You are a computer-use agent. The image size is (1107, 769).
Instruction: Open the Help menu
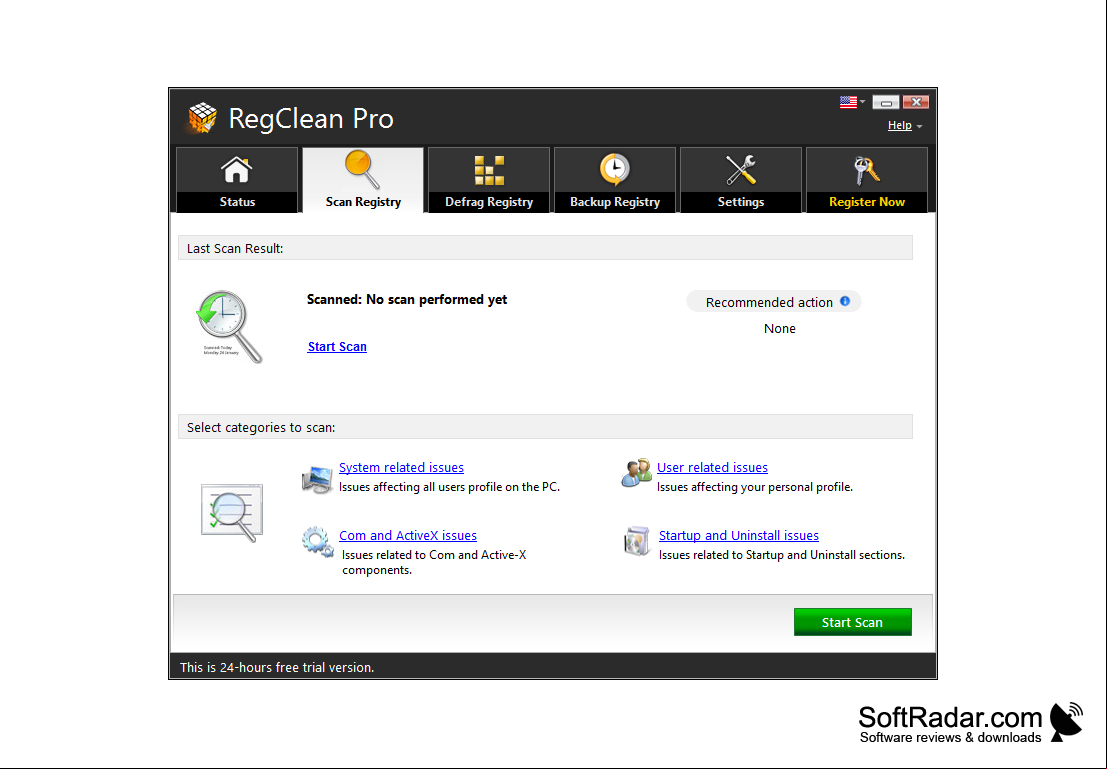pos(899,125)
